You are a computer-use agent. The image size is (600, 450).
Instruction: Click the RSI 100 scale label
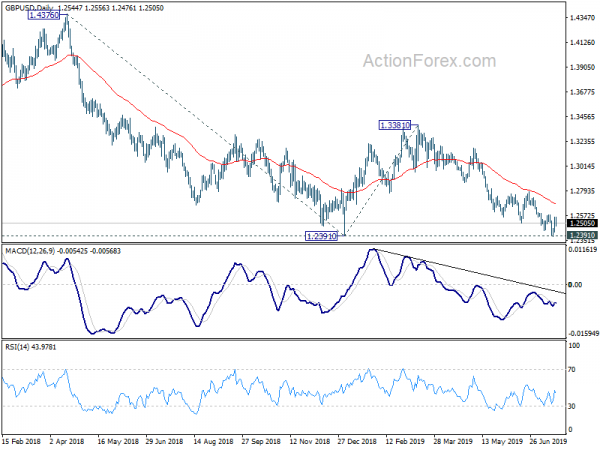coord(574,346)
